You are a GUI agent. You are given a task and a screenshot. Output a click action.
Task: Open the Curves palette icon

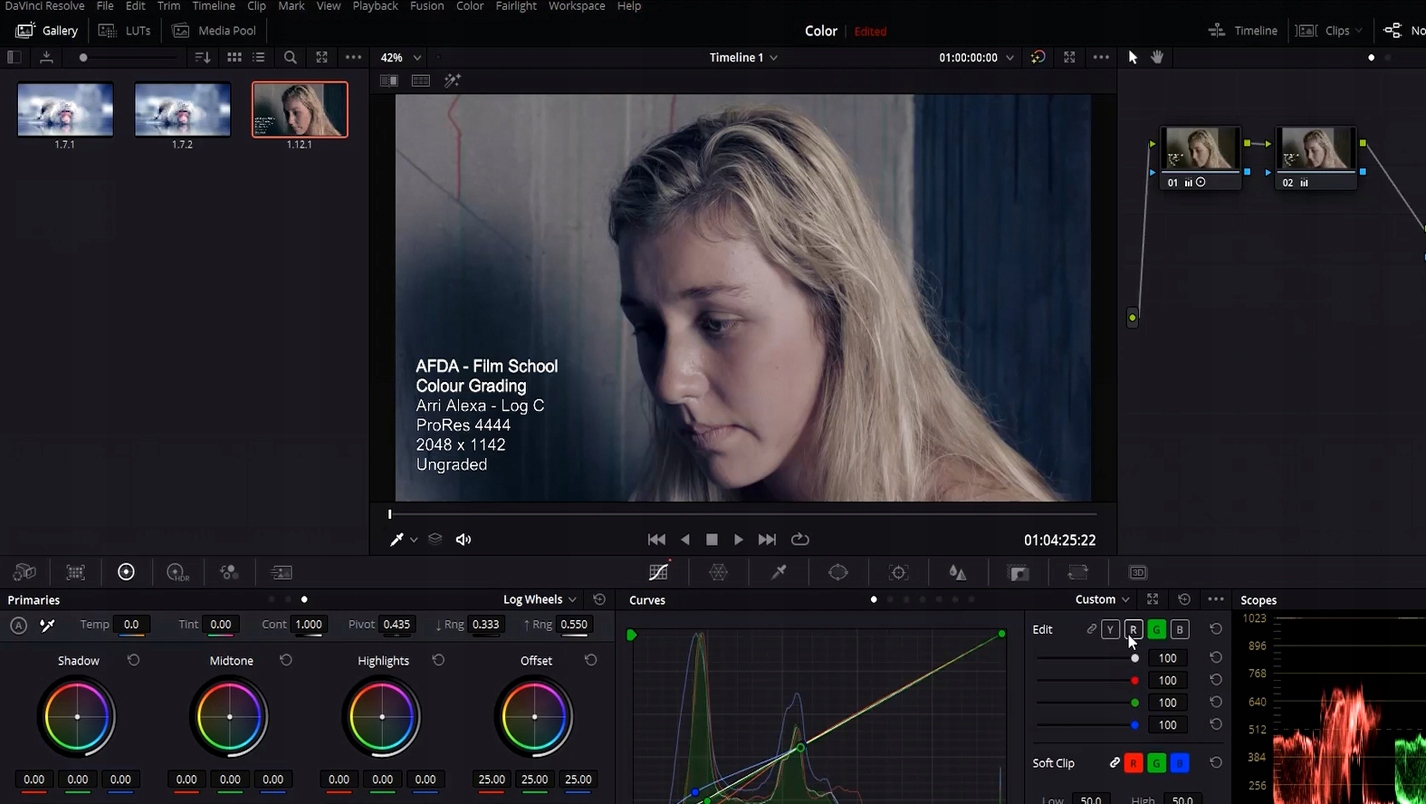coord(658,572)
